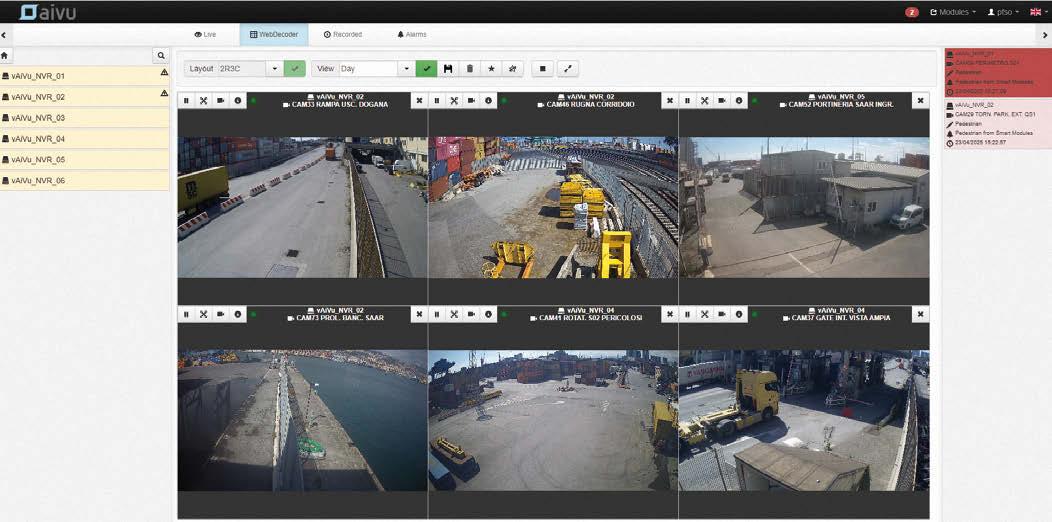Expand the decoder to fullscreen
Screen dimensions: 1052x522
(568, 69)
